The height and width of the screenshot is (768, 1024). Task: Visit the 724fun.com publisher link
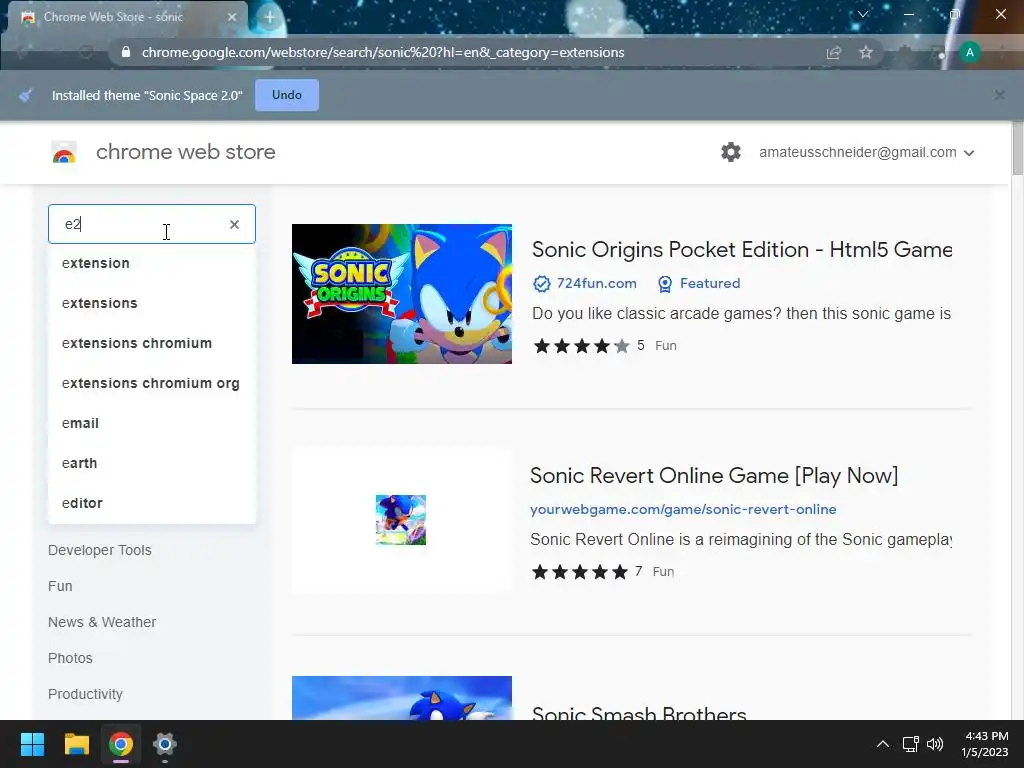pos(596,283)
